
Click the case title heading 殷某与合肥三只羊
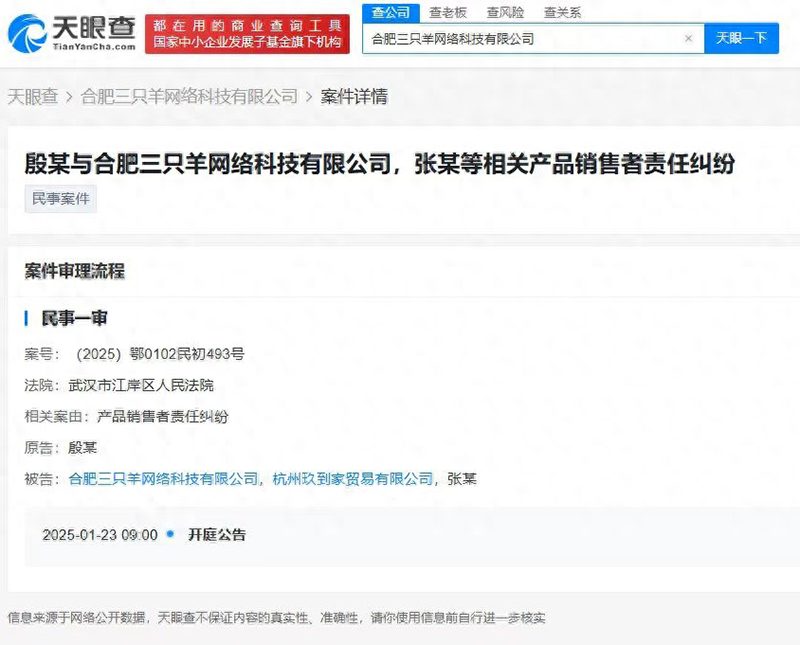coord(379,164)
